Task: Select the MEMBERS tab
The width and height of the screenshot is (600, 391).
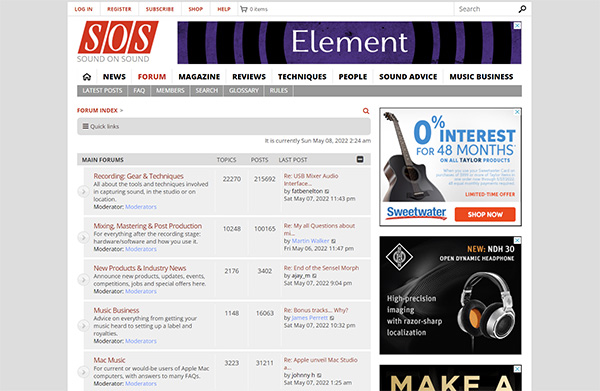Action: (170, 91)
